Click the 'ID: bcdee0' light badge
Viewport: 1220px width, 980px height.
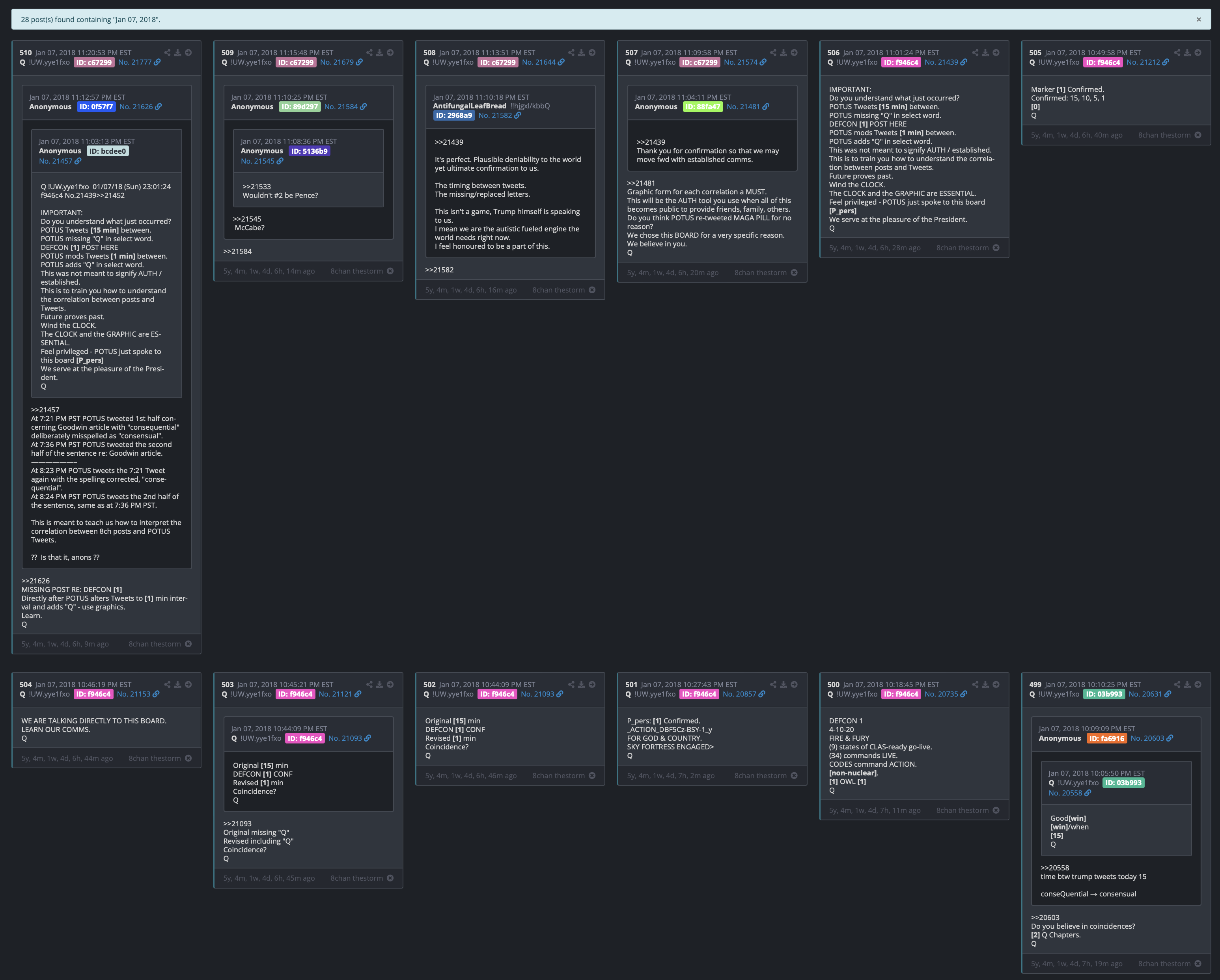click(x=108, y=151)
